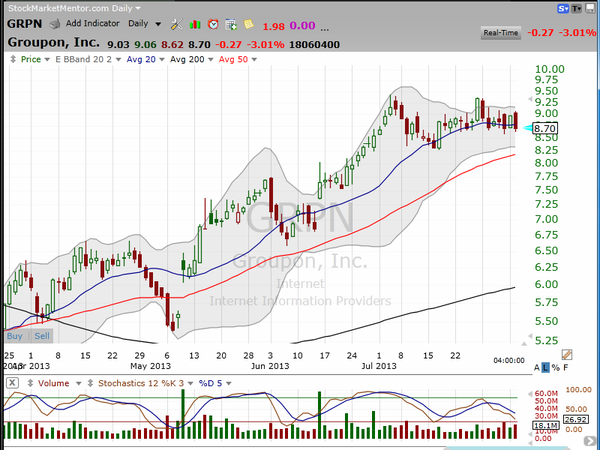Click the Groupon, Inc. company name header
Viewport: 600px width, 450px height.
[x=53, y=42]
